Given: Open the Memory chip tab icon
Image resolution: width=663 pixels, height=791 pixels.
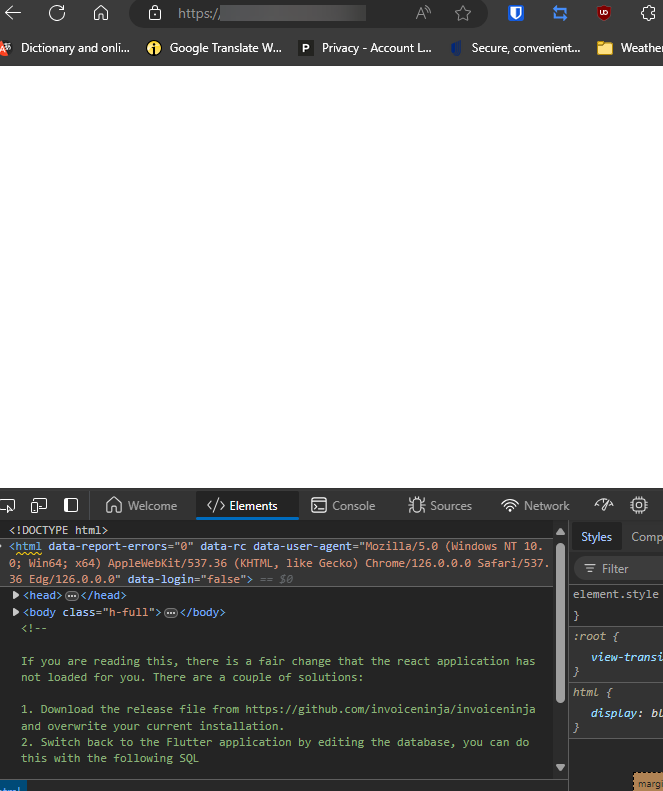Looking at the screenshot, I should 639,505.
